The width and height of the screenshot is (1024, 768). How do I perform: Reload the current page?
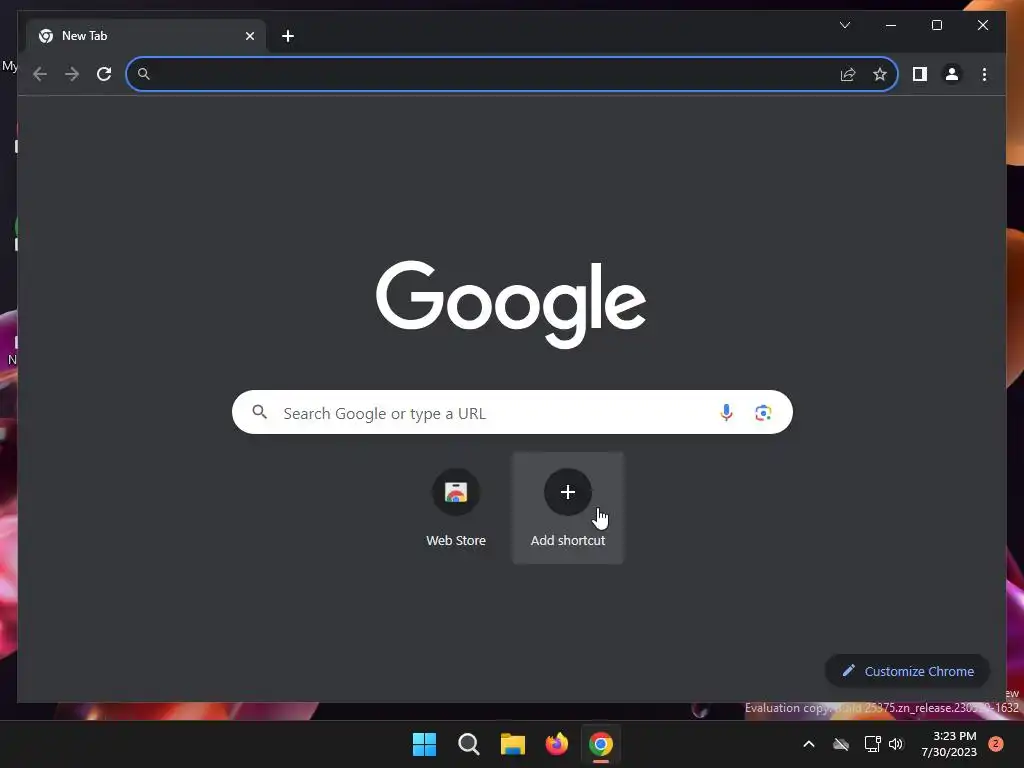(x=104, y=74)
